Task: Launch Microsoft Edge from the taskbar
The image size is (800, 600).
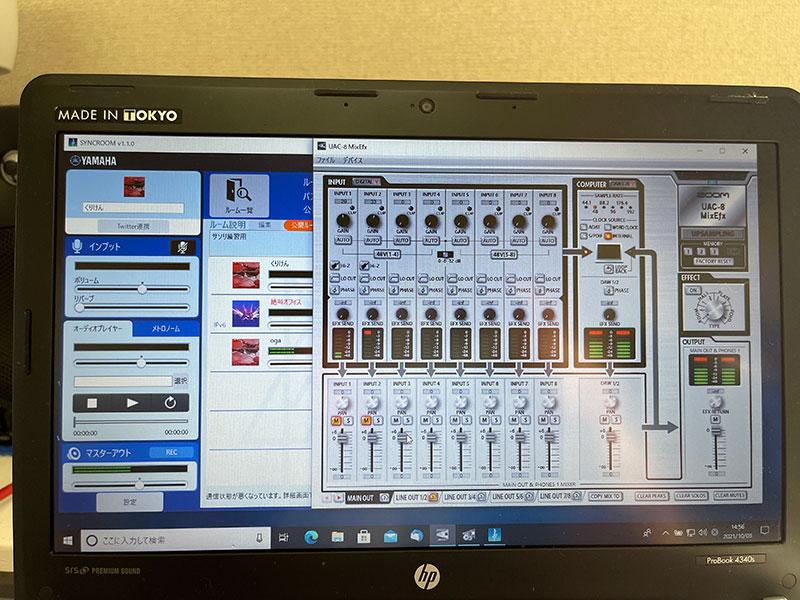Action: point(311,536)
